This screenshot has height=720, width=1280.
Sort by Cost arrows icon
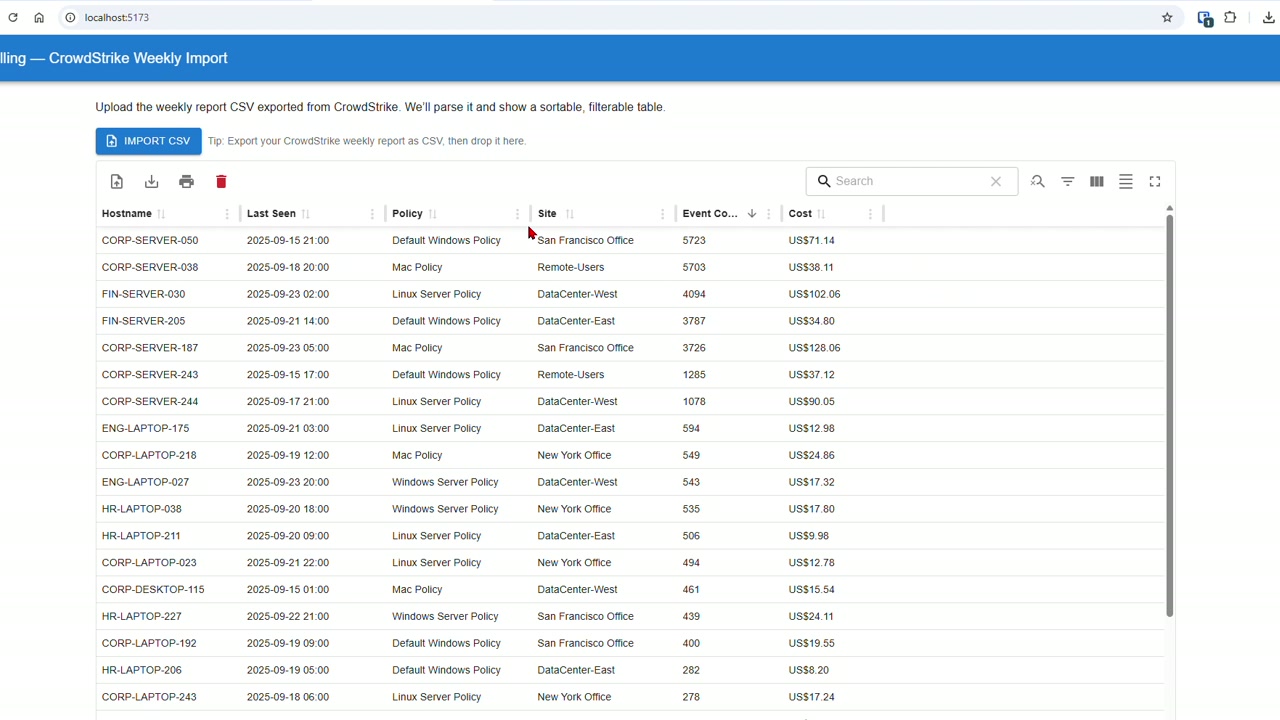pos(821,214)
